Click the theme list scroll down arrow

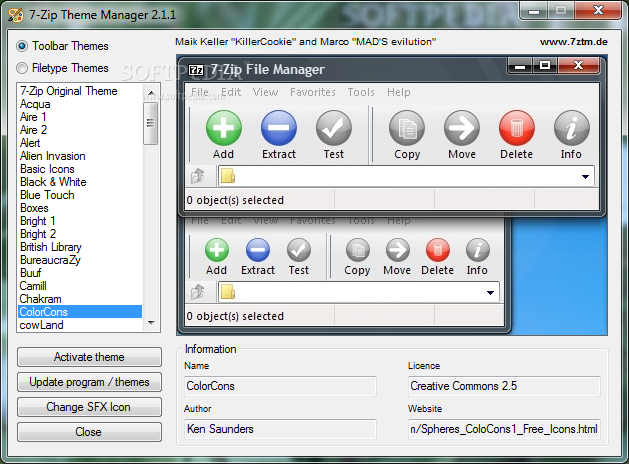[151, 323]
